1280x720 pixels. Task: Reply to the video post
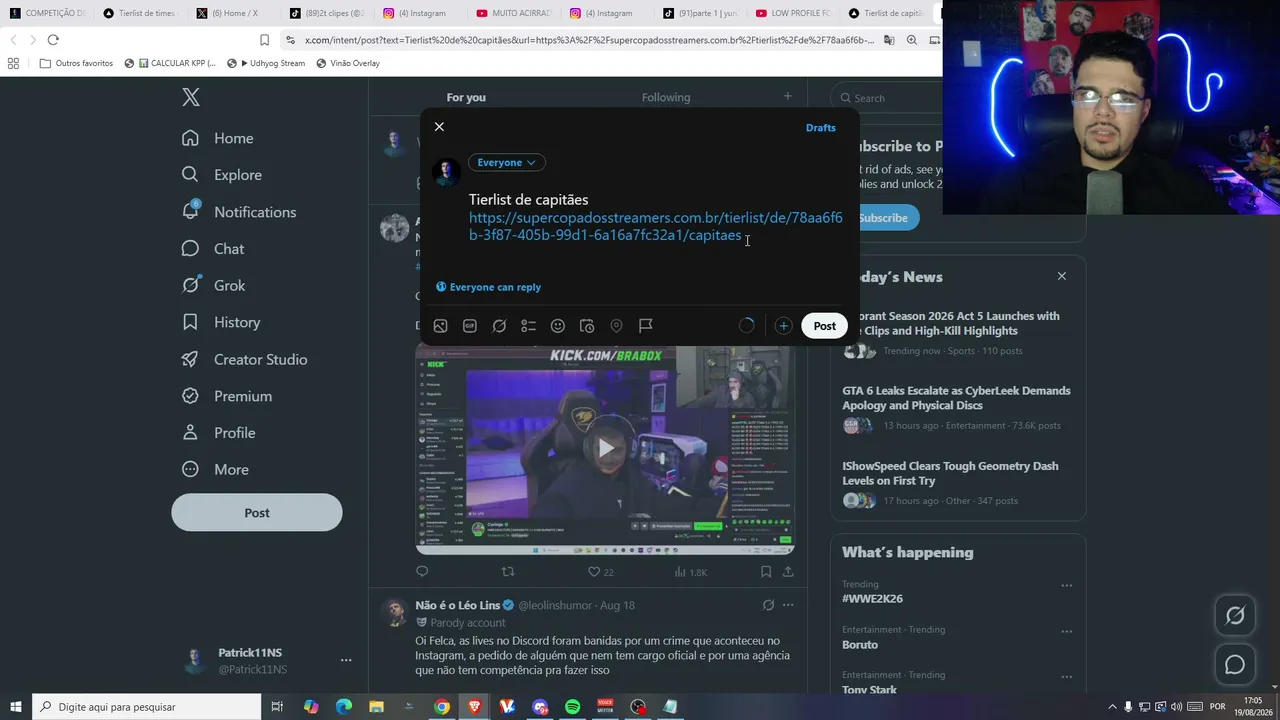(x=422, y=572)
